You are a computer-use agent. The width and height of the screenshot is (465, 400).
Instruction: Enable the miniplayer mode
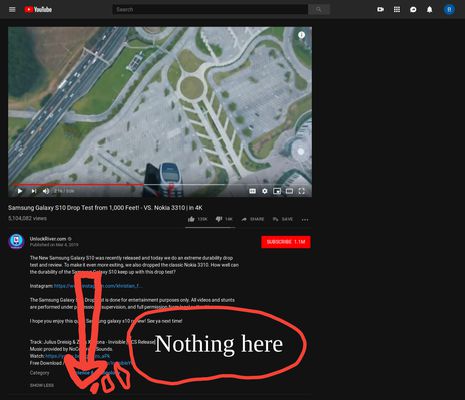277,191
